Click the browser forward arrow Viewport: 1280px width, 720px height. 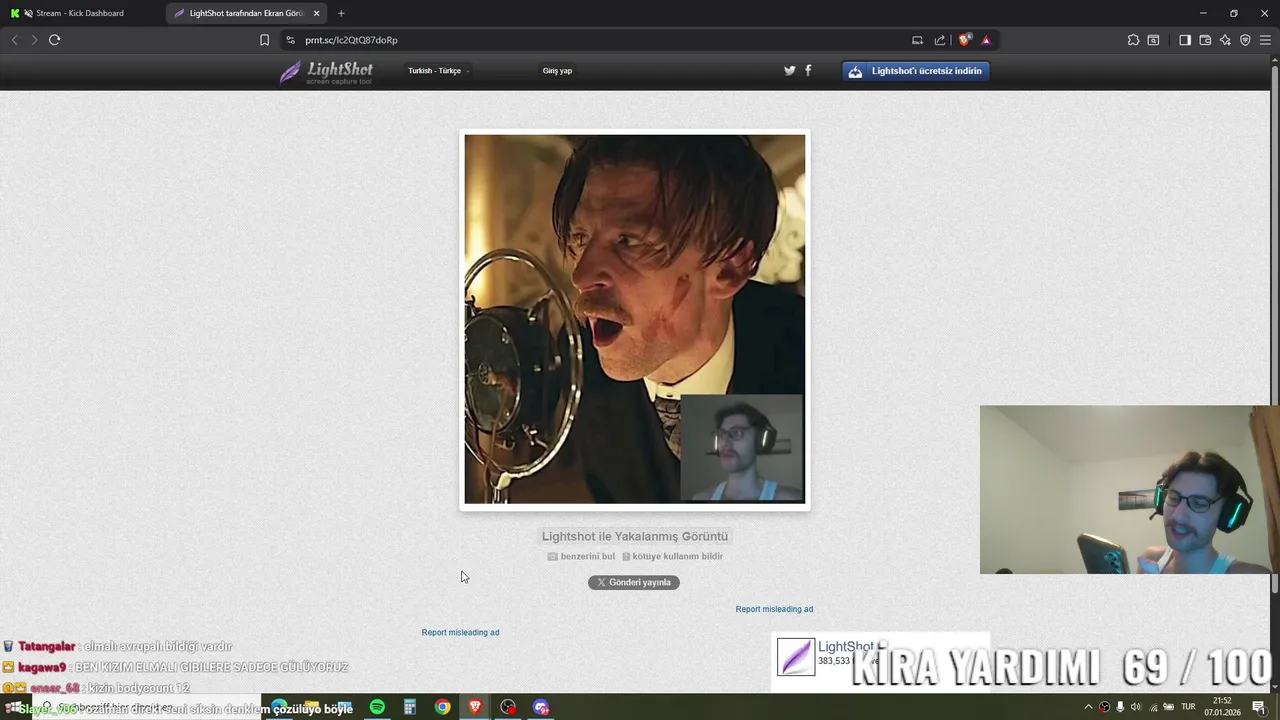coord(34,40)
